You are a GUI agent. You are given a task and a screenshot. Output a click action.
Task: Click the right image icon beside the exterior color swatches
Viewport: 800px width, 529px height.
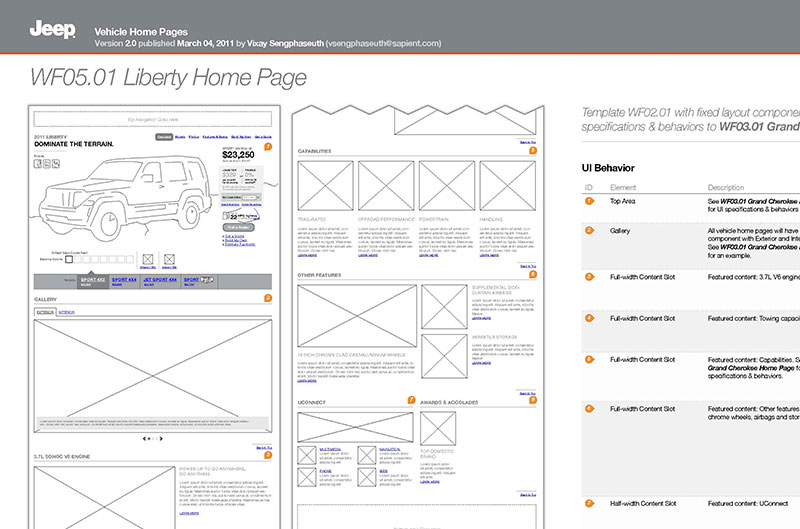point(169,259)
